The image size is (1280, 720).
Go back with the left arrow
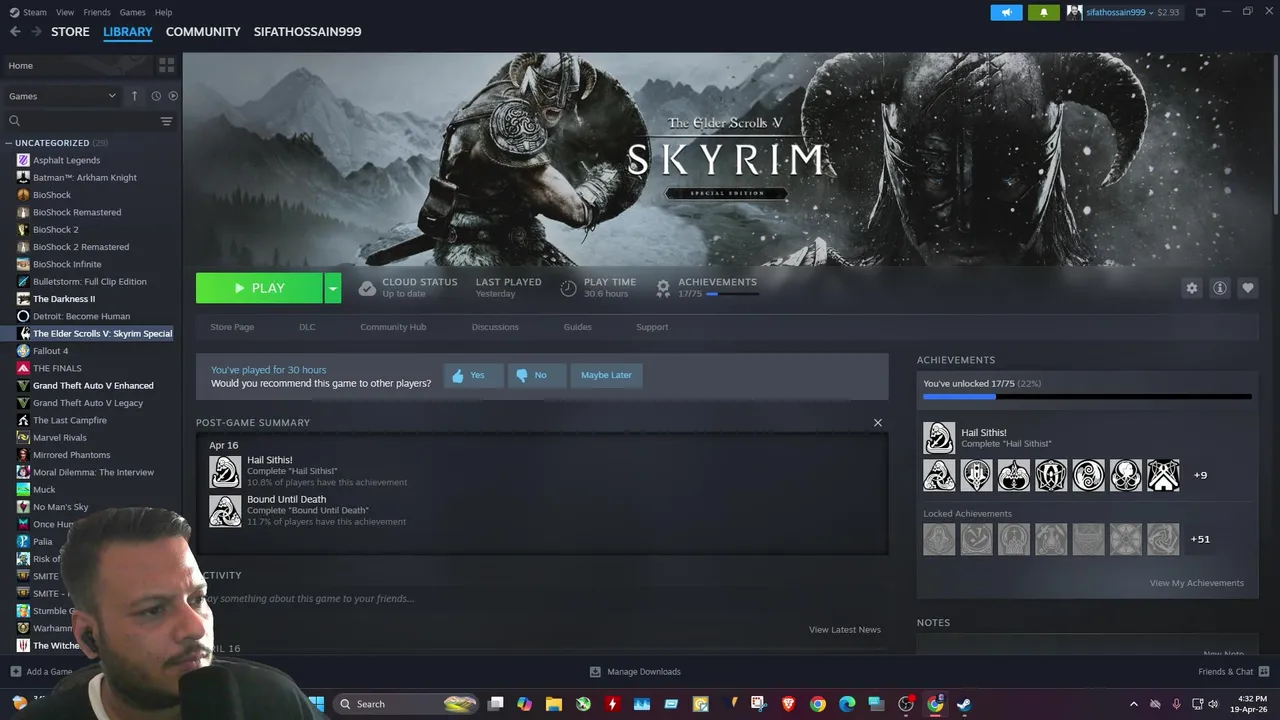pos(15,32)
